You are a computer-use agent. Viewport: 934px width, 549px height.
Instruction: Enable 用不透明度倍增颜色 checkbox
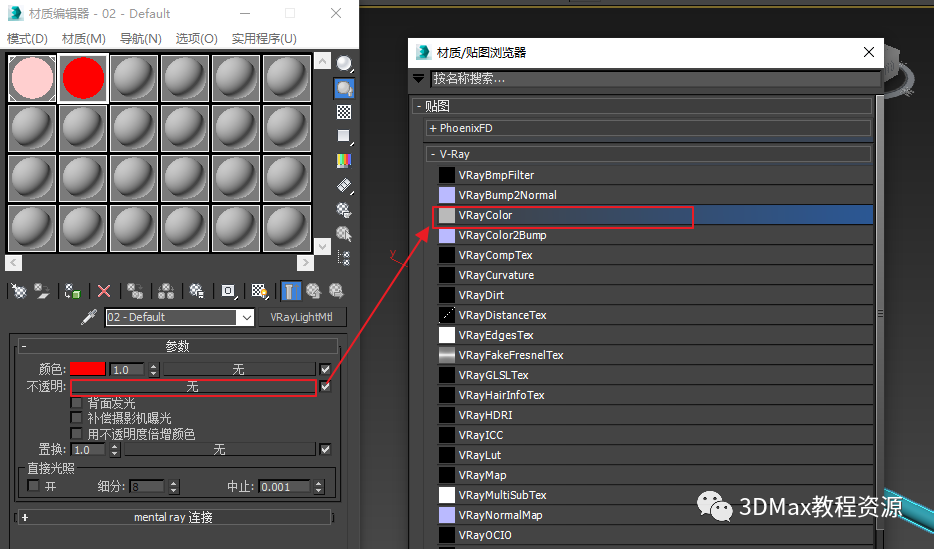(x=76, y=433)
